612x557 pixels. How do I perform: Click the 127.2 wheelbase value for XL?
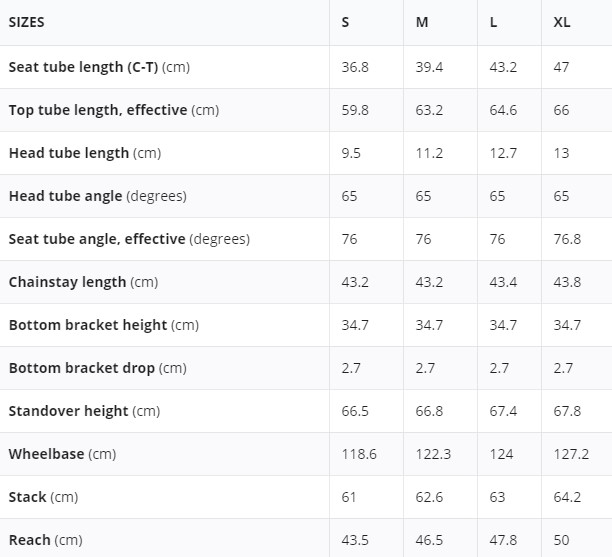pyautogui.click(x=571, y=454)
